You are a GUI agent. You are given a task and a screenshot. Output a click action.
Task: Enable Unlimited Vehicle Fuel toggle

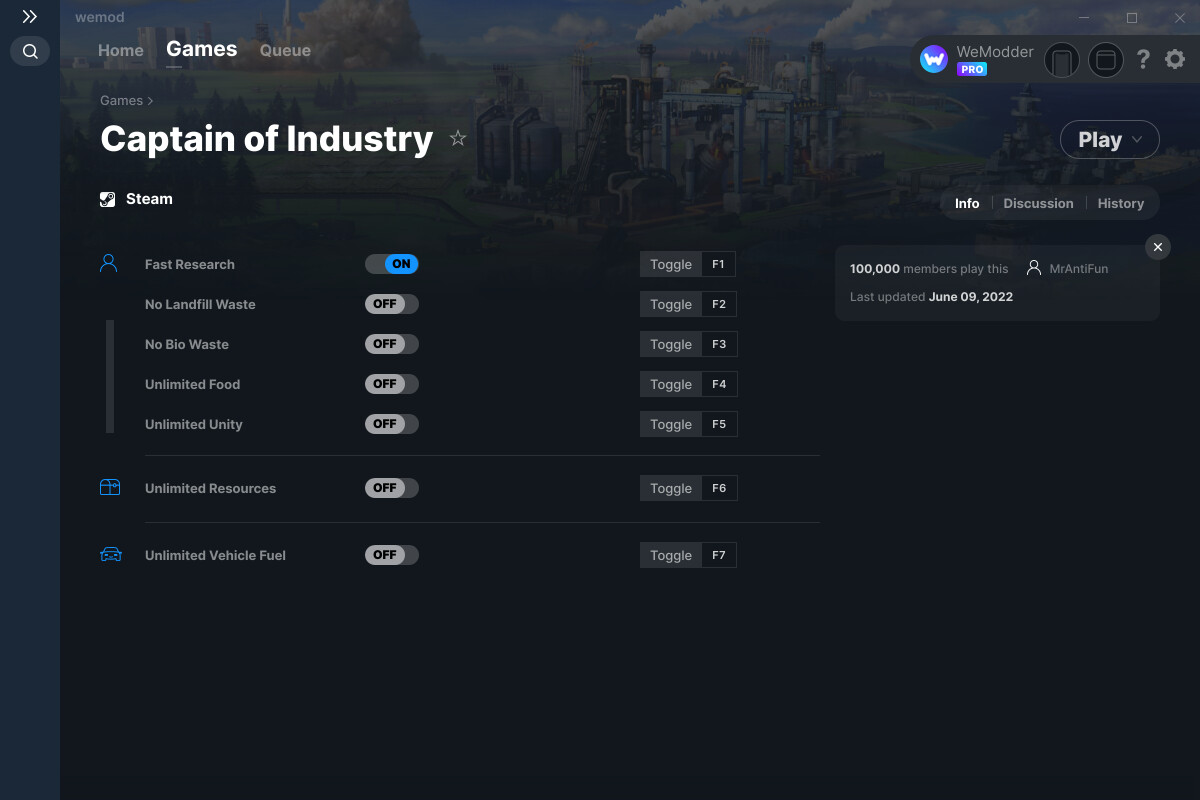click(392, 555)
